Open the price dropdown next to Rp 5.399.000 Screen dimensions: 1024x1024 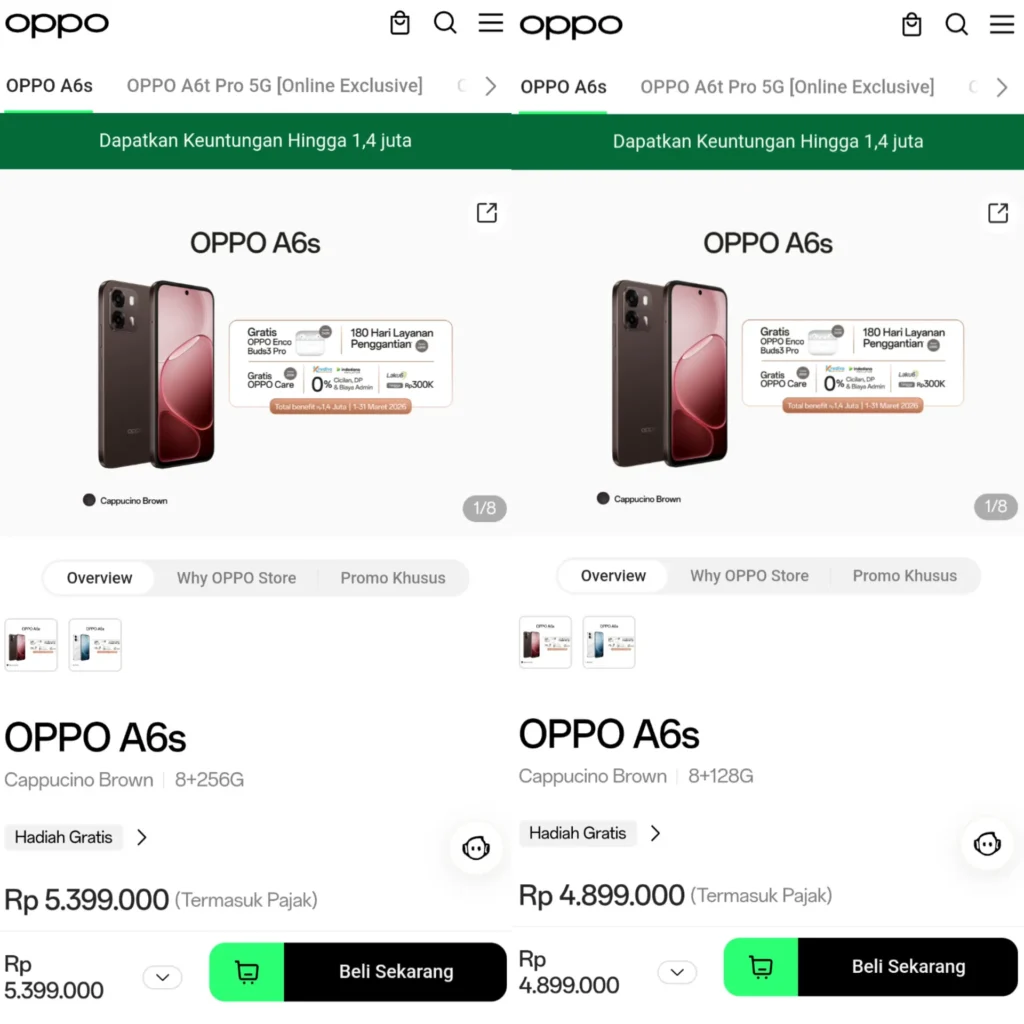coord(162,977)
